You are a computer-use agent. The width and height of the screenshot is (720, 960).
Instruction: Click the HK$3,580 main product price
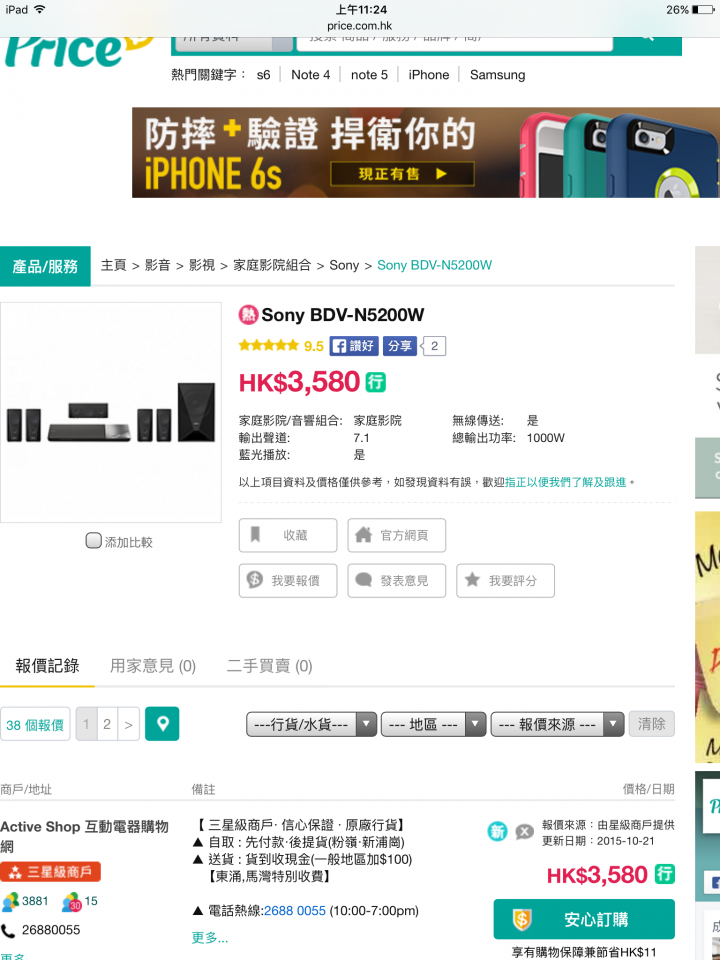pyautogui.click(x=299, y=382)
